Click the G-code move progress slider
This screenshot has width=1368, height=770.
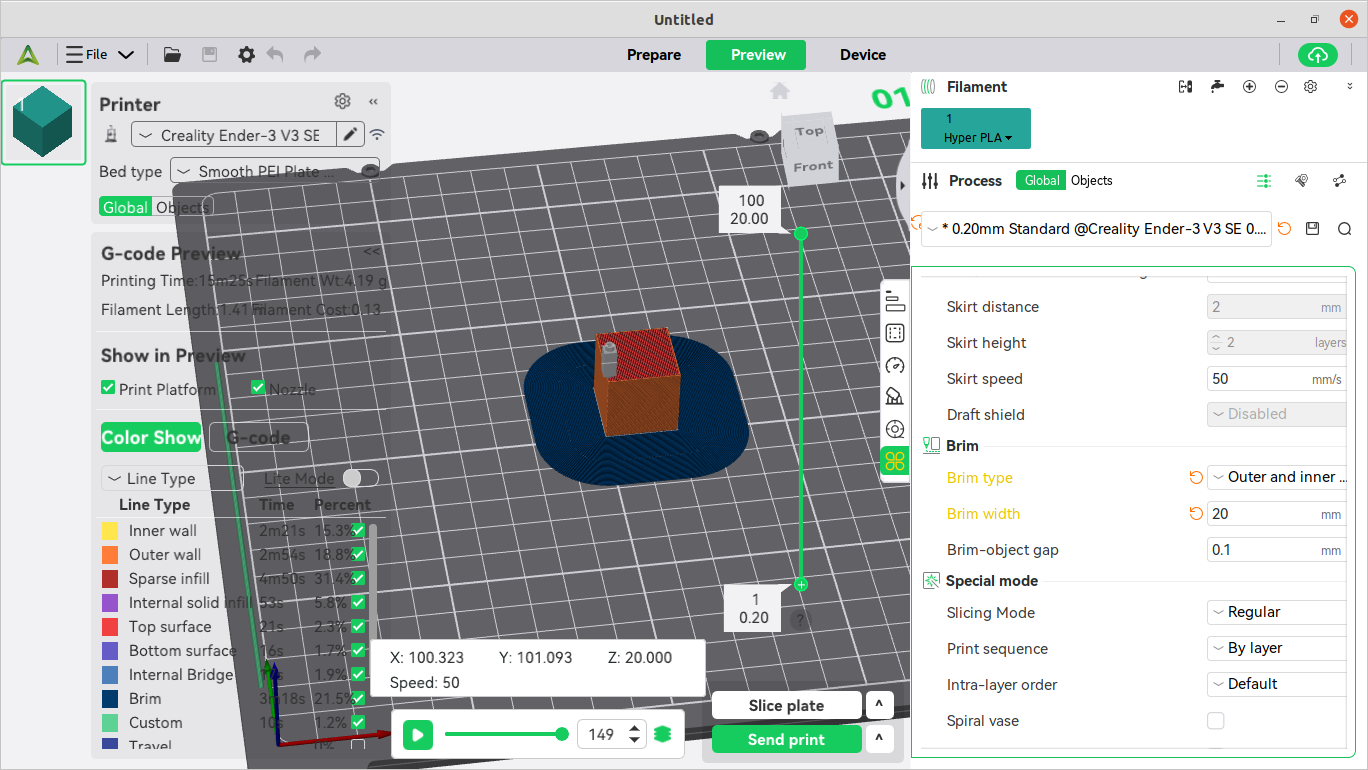tap(505, 735)
